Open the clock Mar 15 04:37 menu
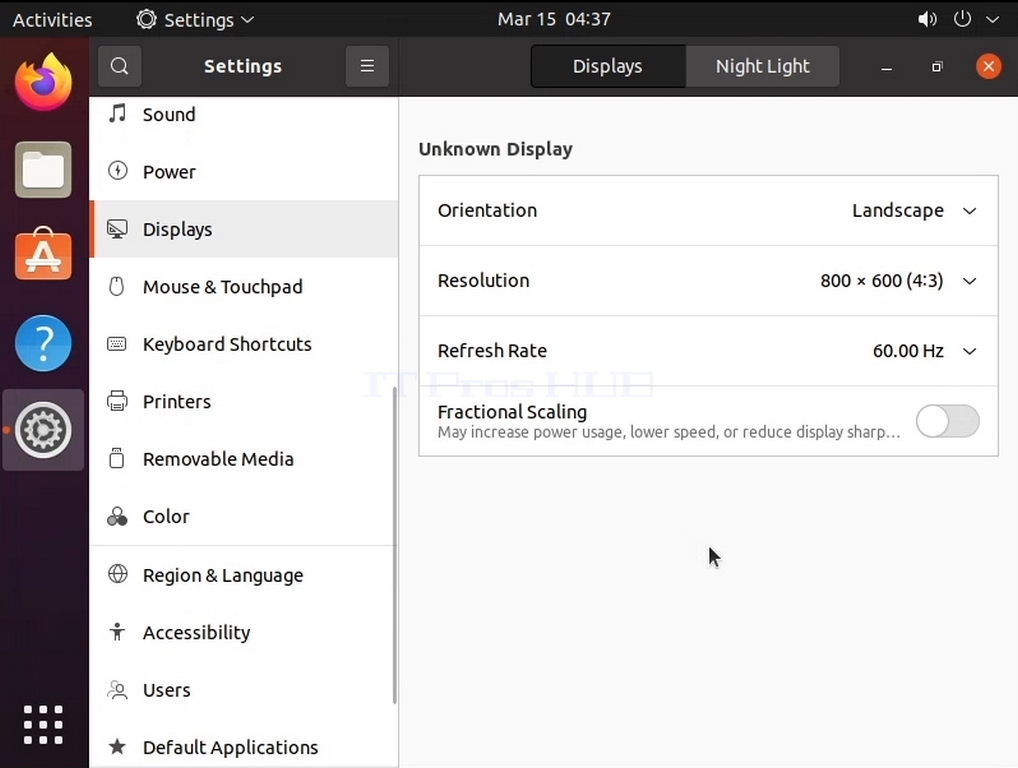1018x768 pixels. 554,19
